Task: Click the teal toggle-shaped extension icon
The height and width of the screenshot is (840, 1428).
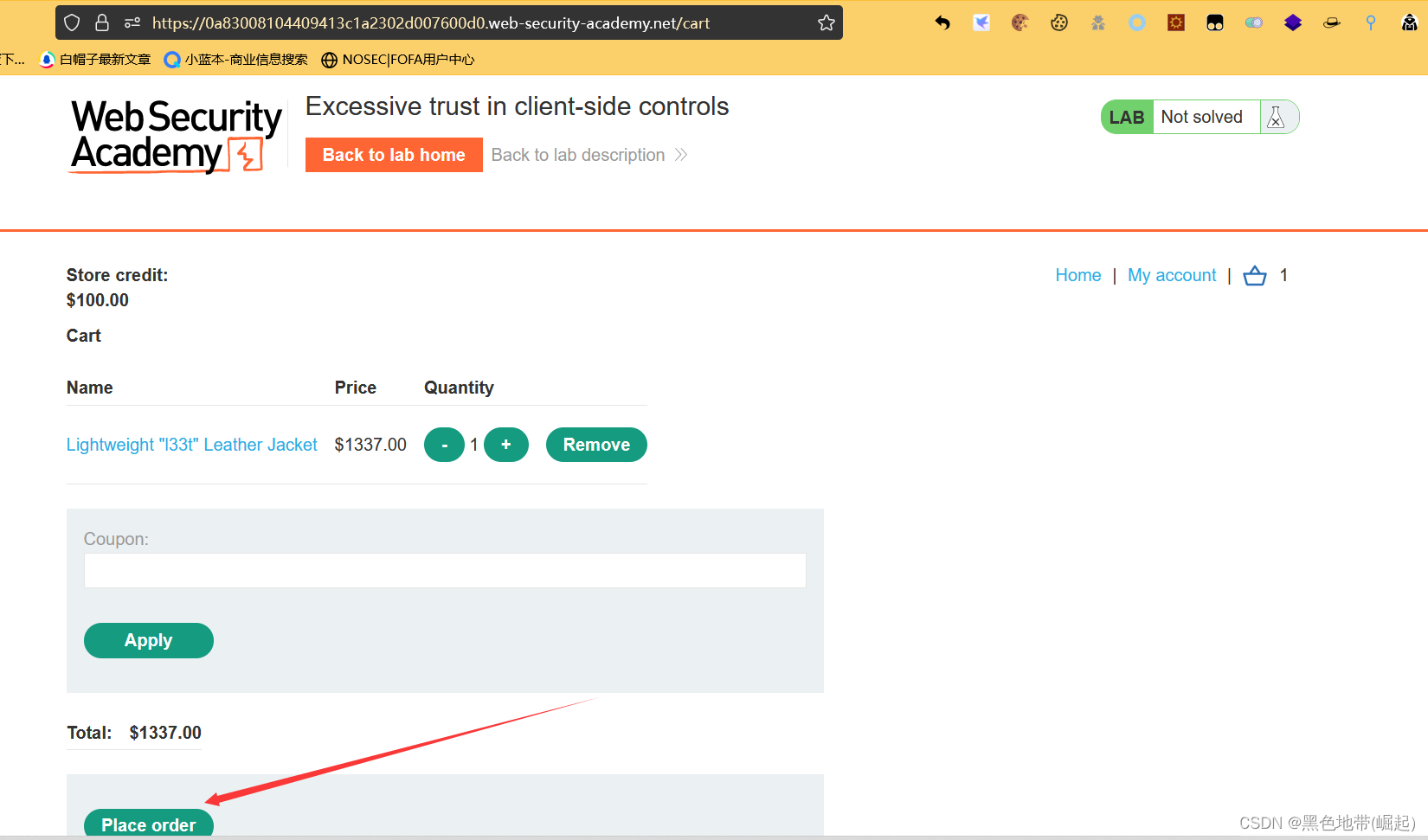Action: pos(1254,22)
